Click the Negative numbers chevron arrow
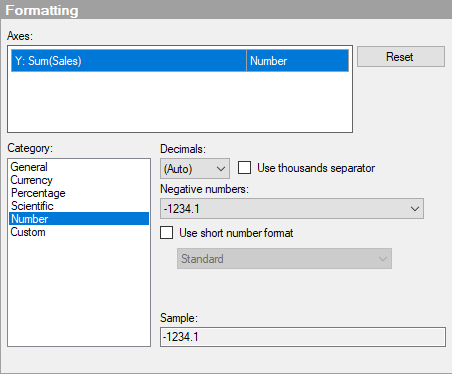The image size is (452, 374). point(415,209)
